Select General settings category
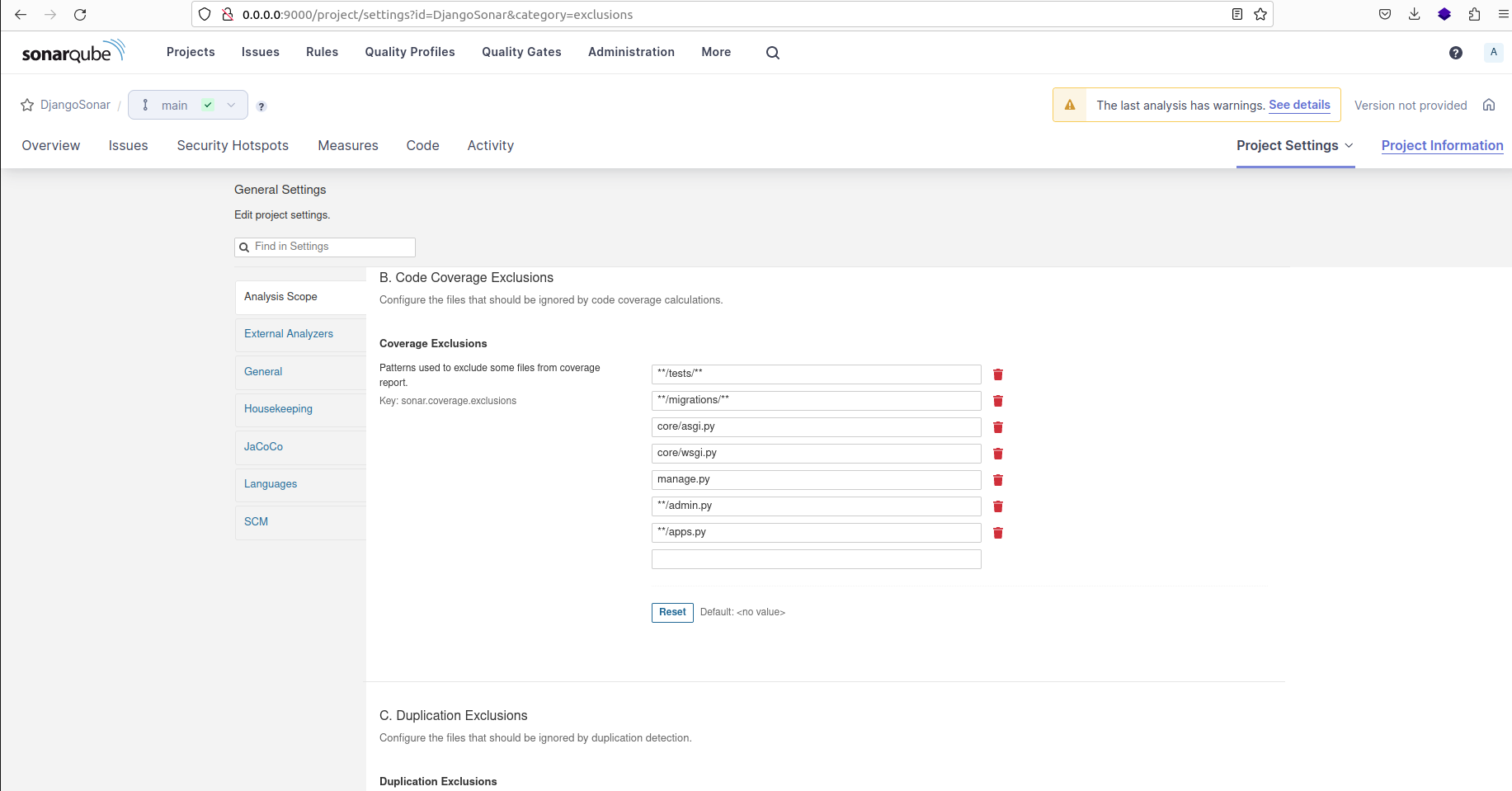The image size is (1512, 791). [300, 372]
